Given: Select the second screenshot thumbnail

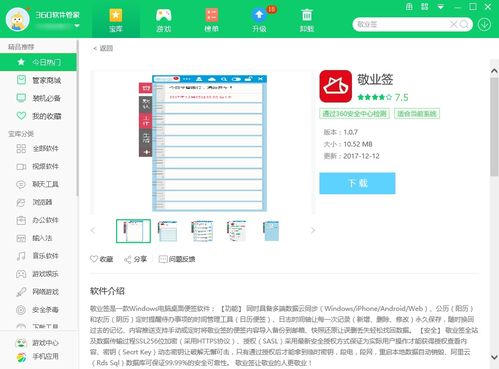Looking at the screenshot, I should [168, 231].
